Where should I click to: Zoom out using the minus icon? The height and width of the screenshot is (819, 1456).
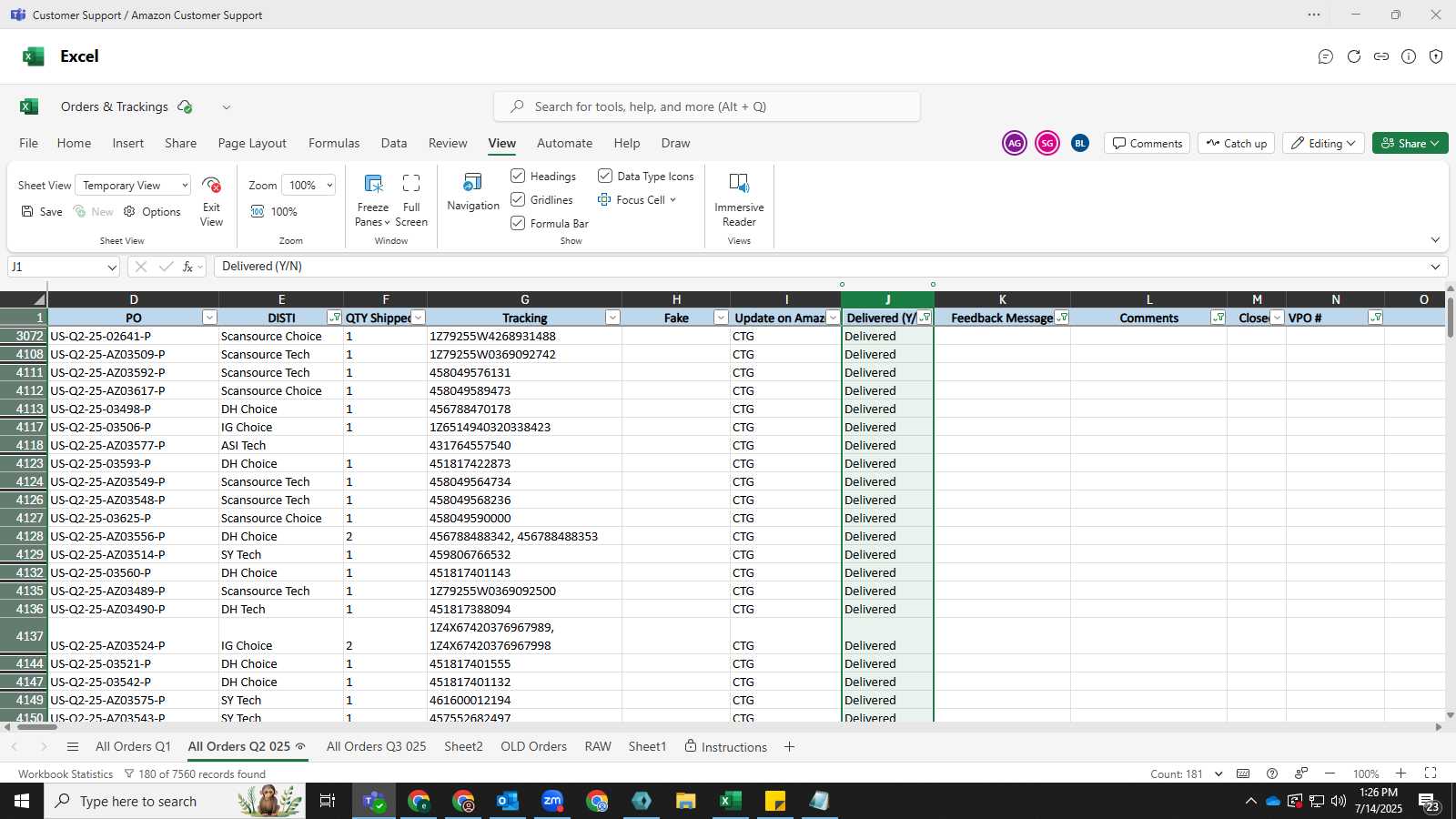[x=1330, y=773]
